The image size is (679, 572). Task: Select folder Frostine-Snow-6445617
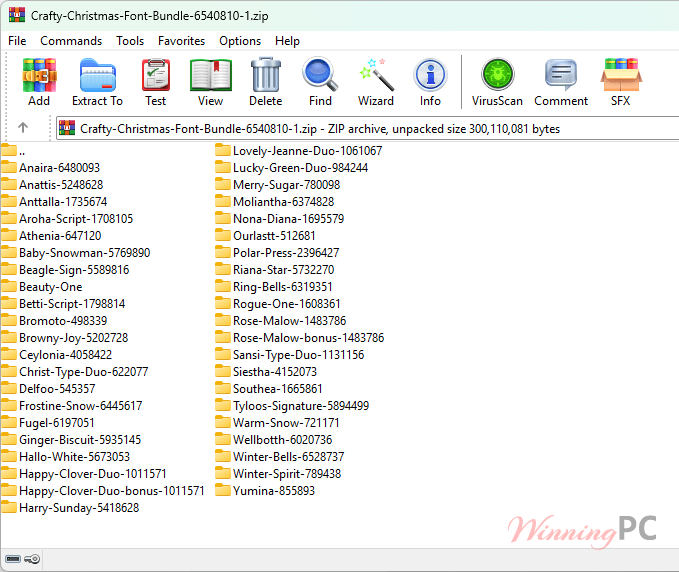[x=72, y=406]
